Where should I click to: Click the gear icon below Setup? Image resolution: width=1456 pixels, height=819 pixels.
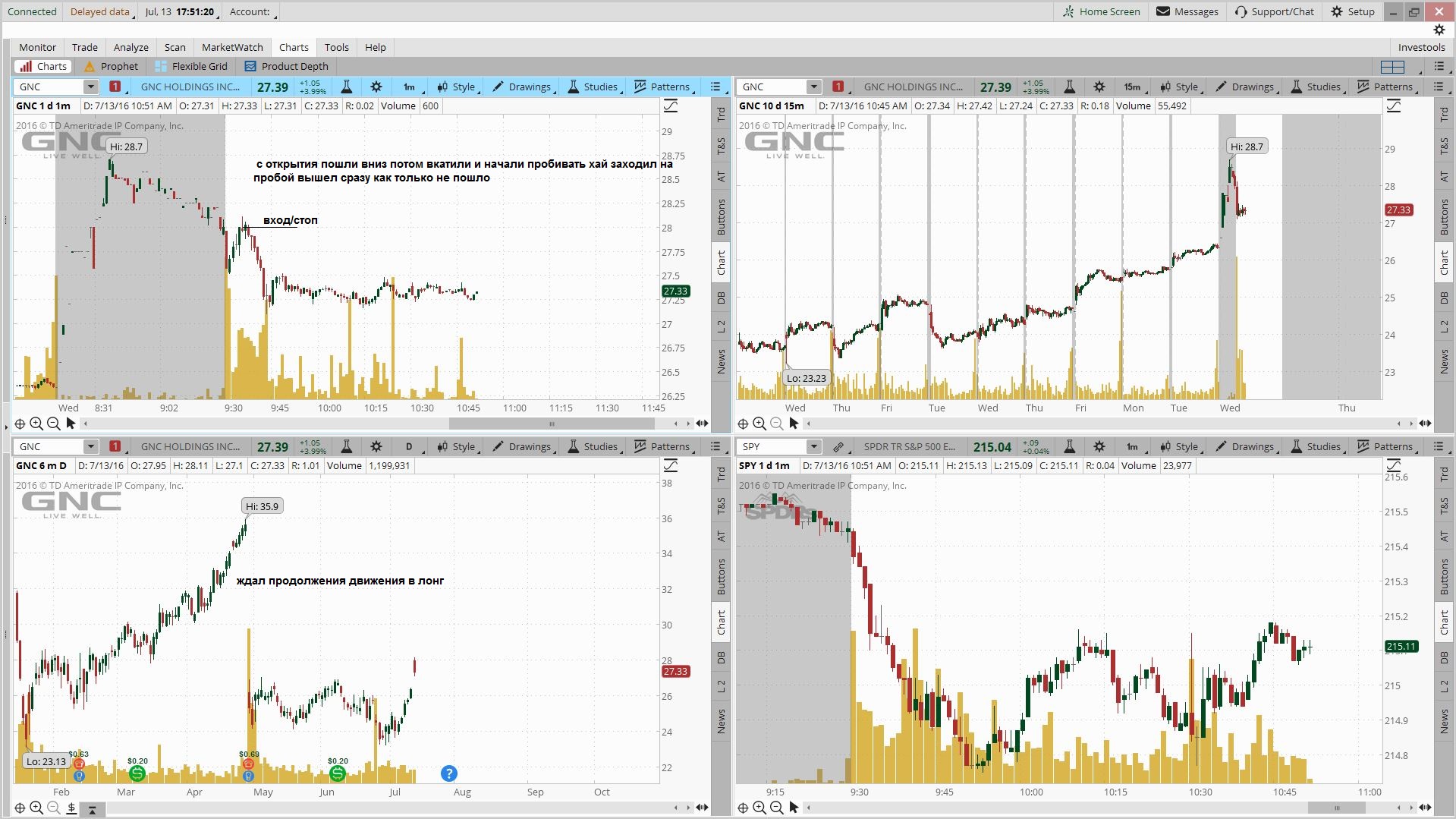point(1439,30)
